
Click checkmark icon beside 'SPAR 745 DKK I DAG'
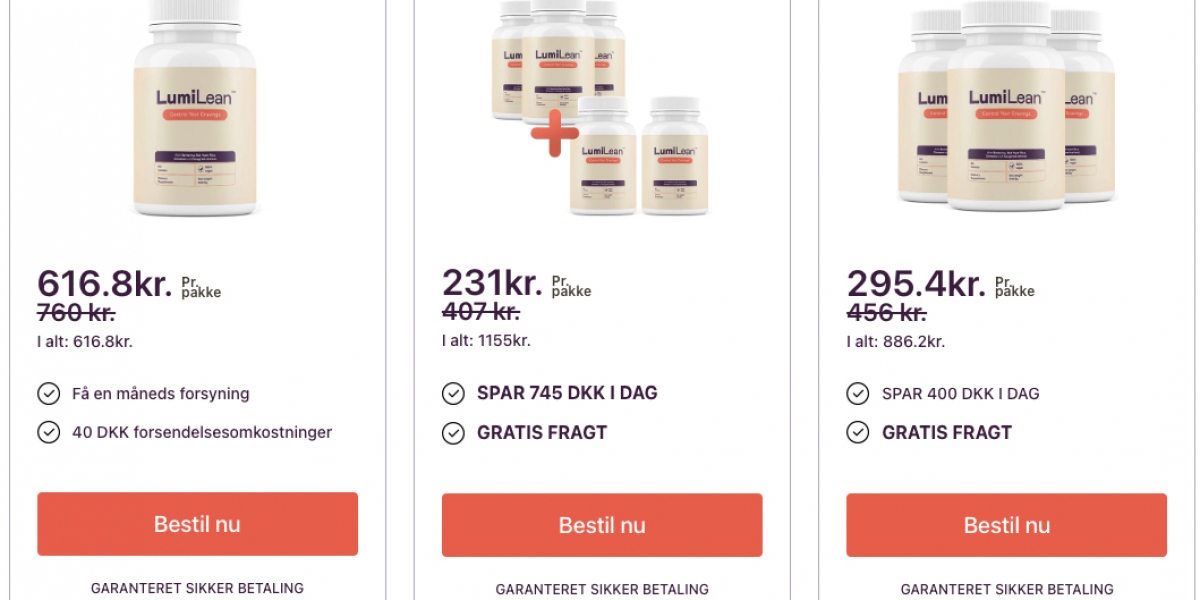coord(453,393)
